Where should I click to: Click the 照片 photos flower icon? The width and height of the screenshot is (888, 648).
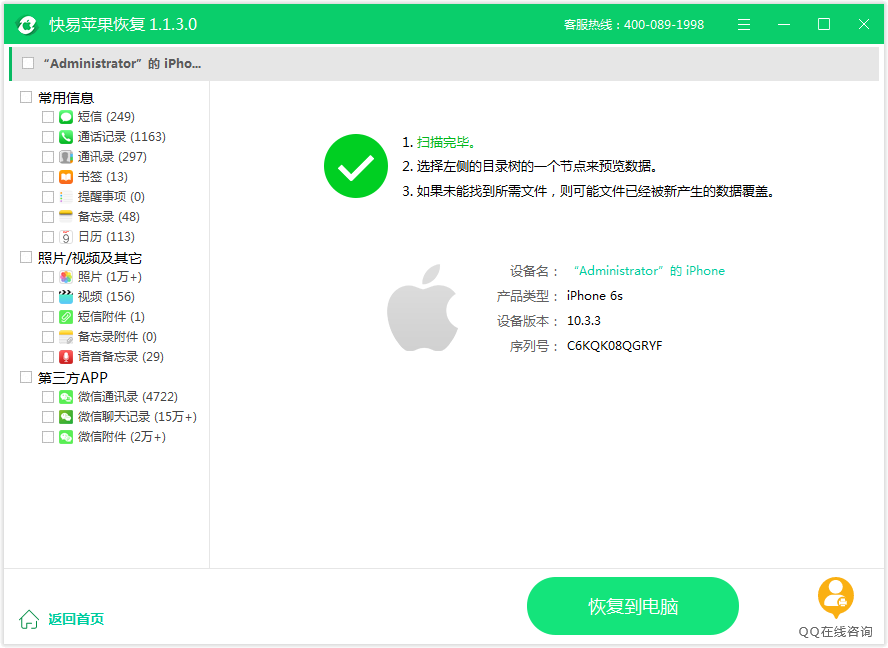point(66,277)
